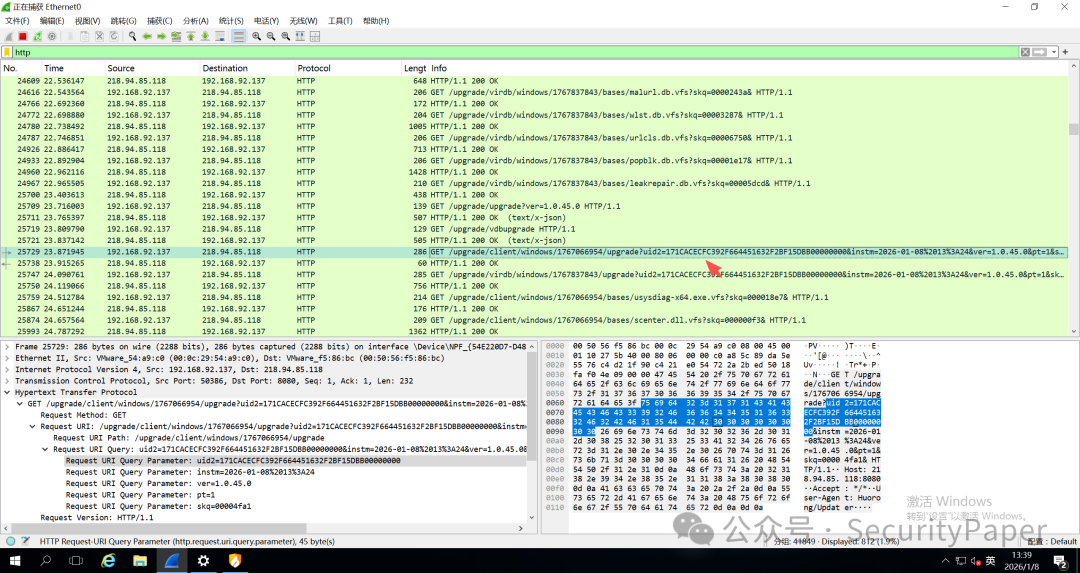Screen dimensions: 1080x573
Task: Click packet details horizontal scrollbar
Action: click(155, 529)
